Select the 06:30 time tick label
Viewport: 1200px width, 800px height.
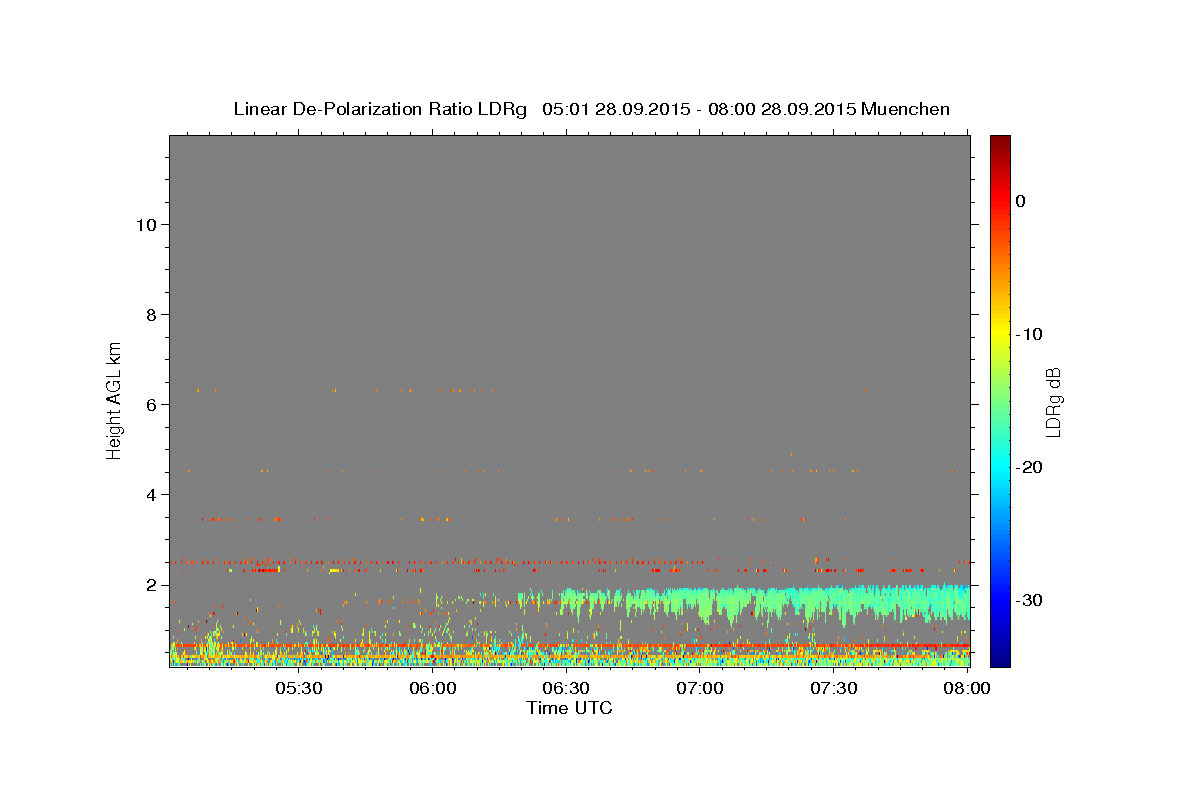tap(565, 689)
